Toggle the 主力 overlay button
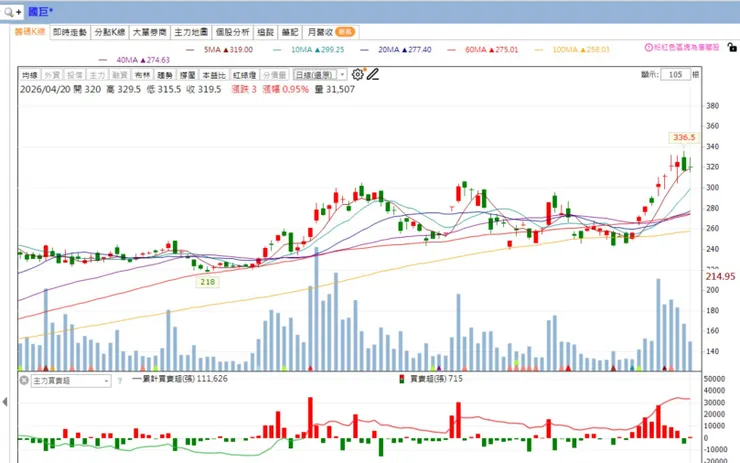The width and height of the screenshot is (740, 463). point(97,75)
